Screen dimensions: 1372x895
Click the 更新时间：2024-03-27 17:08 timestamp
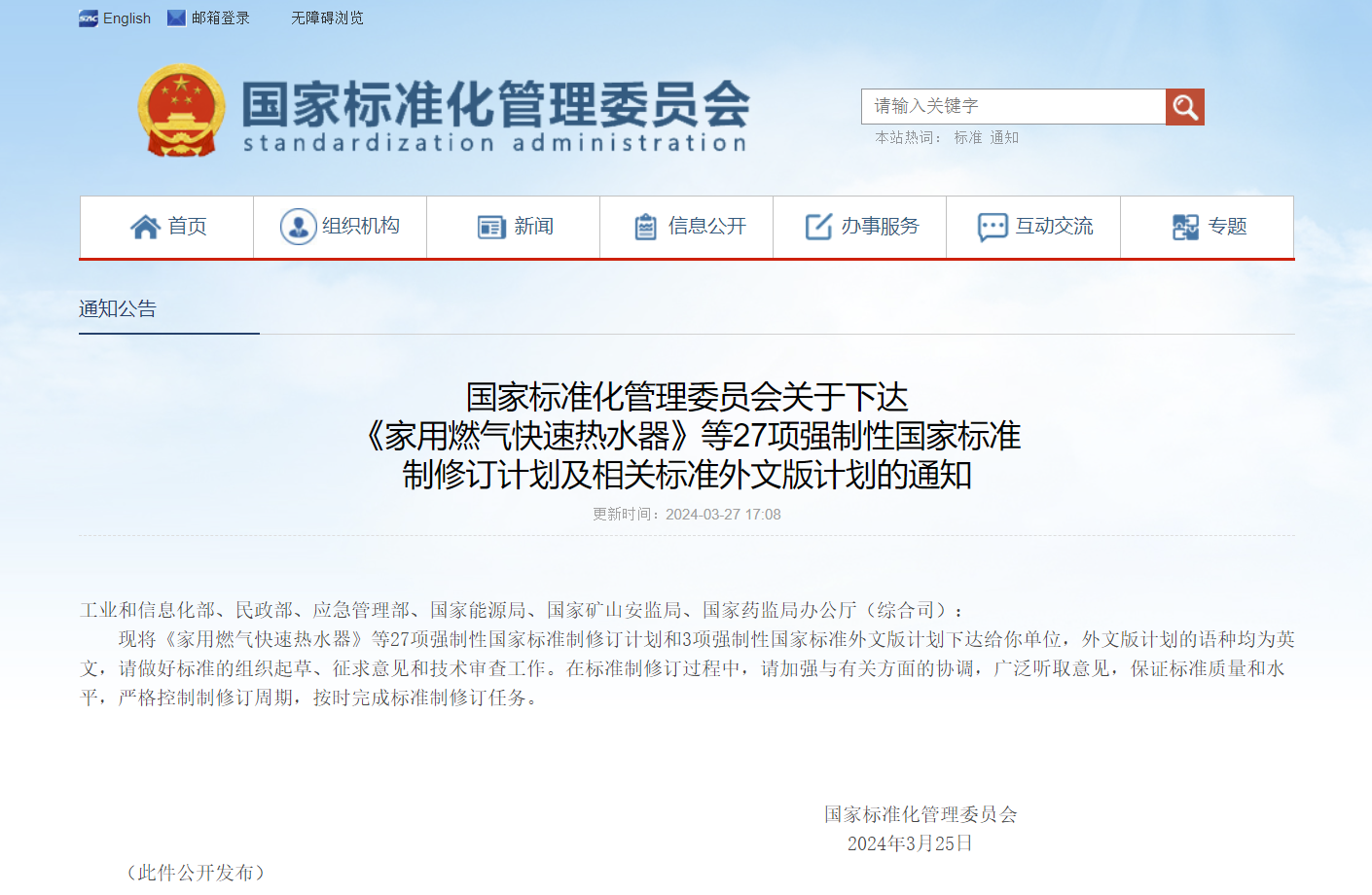(687, 514)
